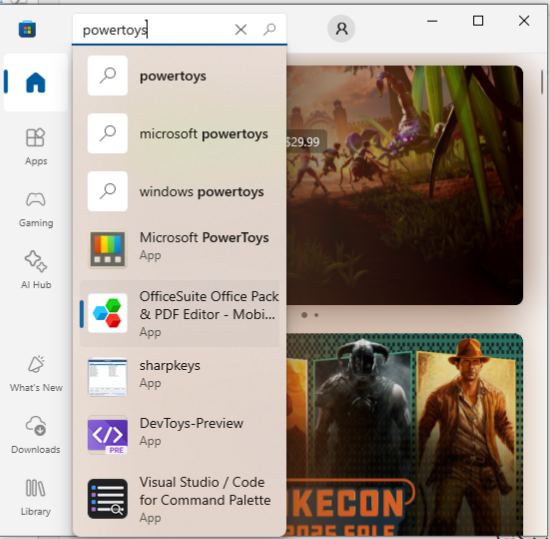Click the Microsoft Store logo icon
The image size is (550, 539).
click(27, 29)
